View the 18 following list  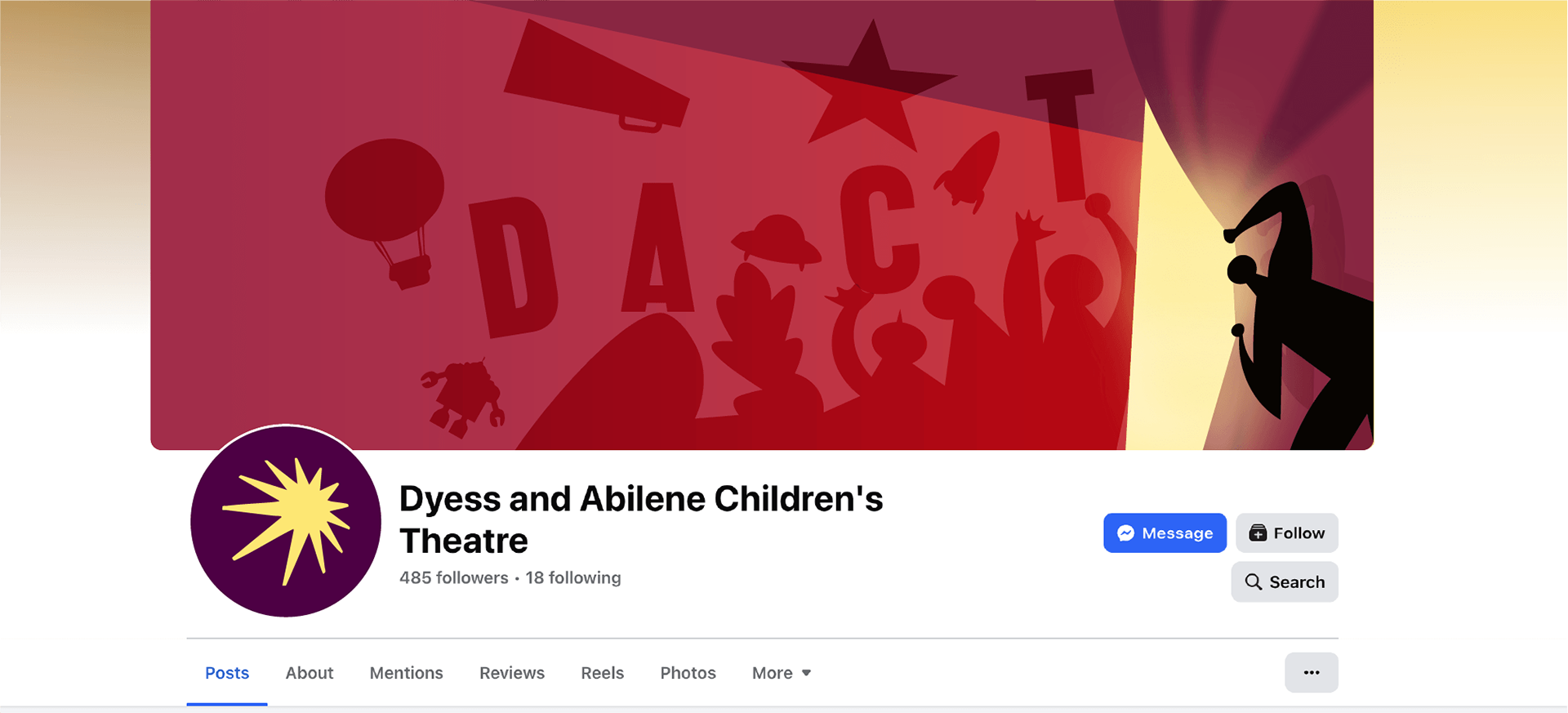pyautogui.click(x=573, y=578)
